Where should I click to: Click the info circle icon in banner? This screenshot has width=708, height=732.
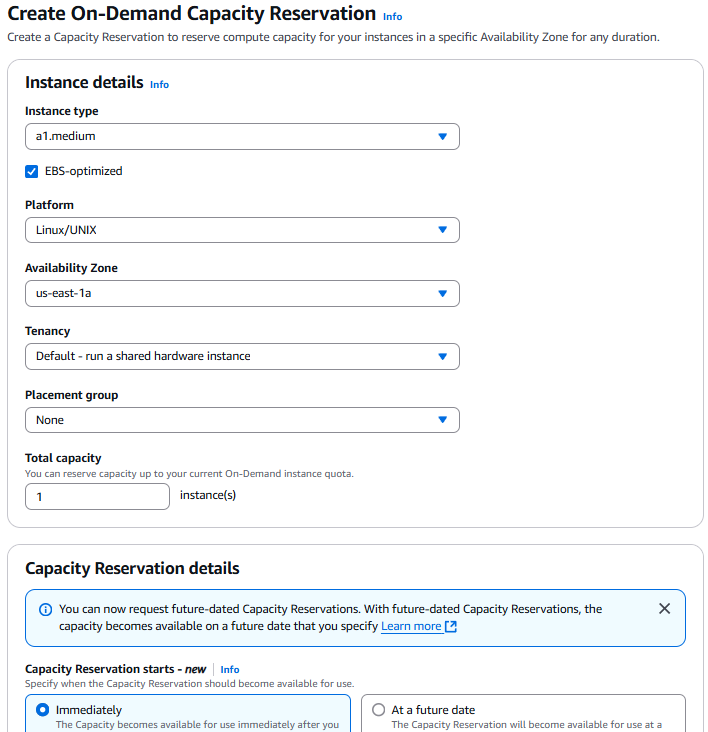[x=45, y=609]
